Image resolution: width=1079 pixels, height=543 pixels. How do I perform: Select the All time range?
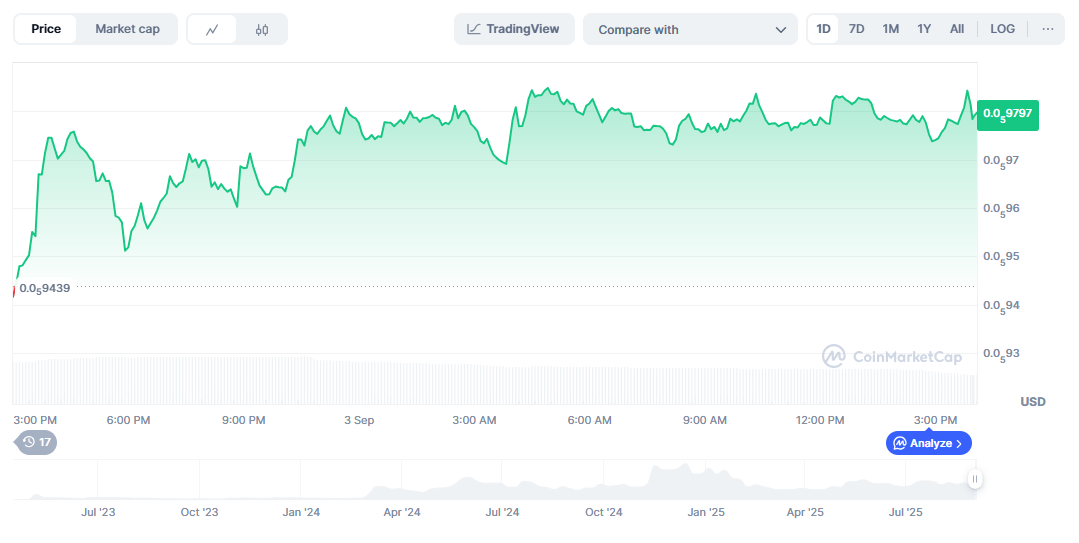957,29
